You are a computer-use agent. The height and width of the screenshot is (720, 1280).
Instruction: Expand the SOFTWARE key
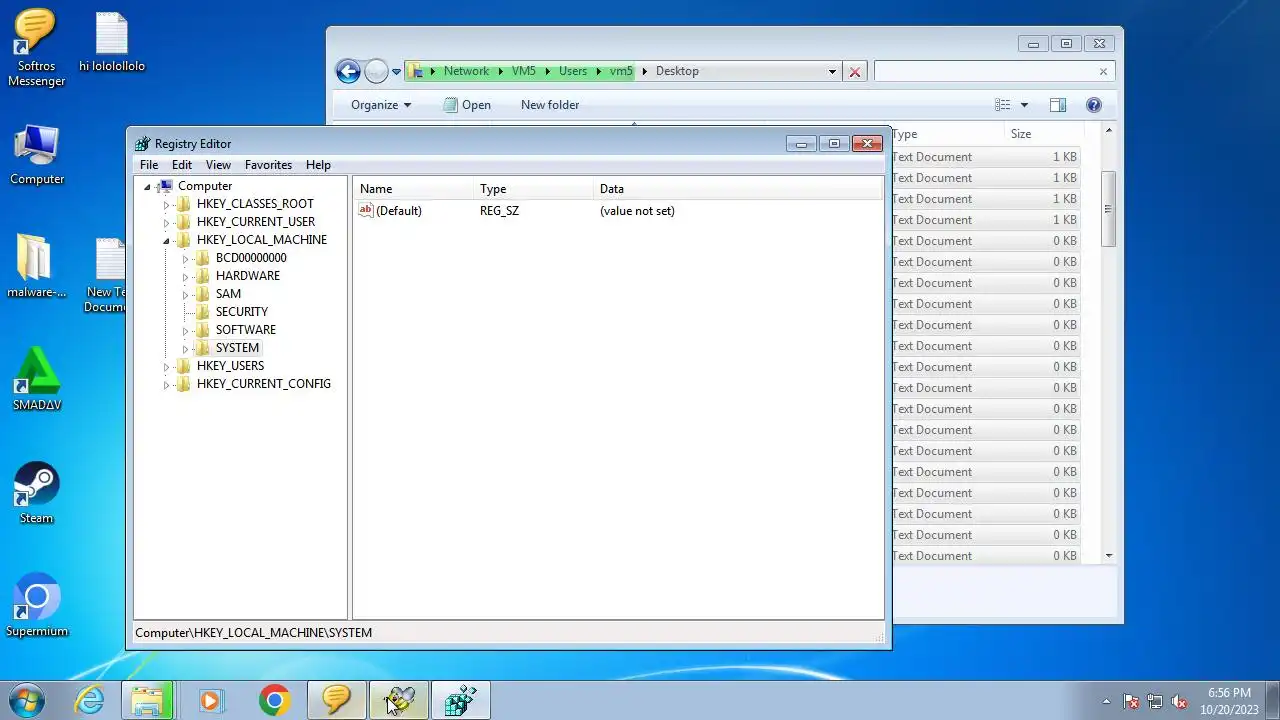[x=185, y=330]
